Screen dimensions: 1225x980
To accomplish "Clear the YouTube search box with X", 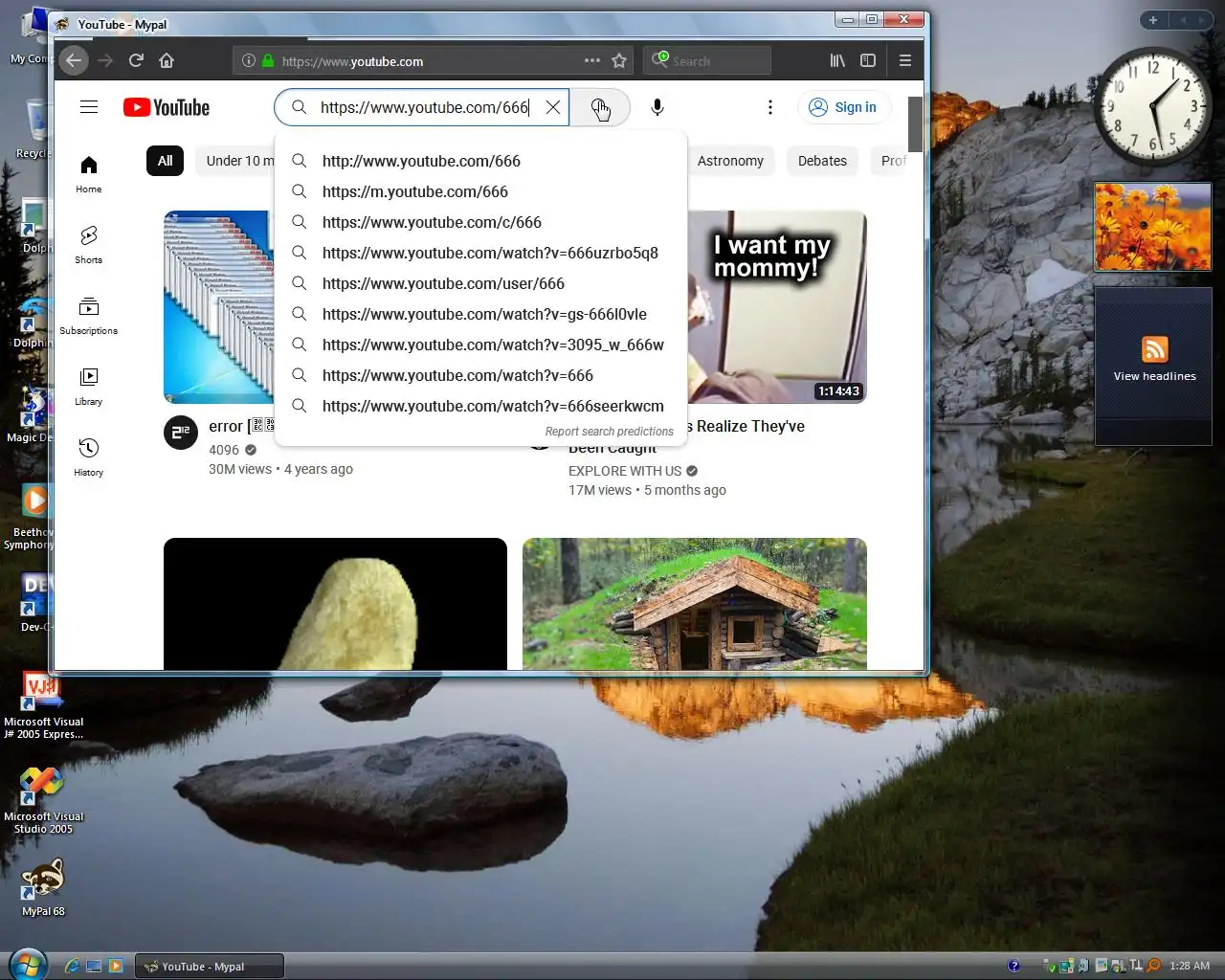I will (553, 107).
